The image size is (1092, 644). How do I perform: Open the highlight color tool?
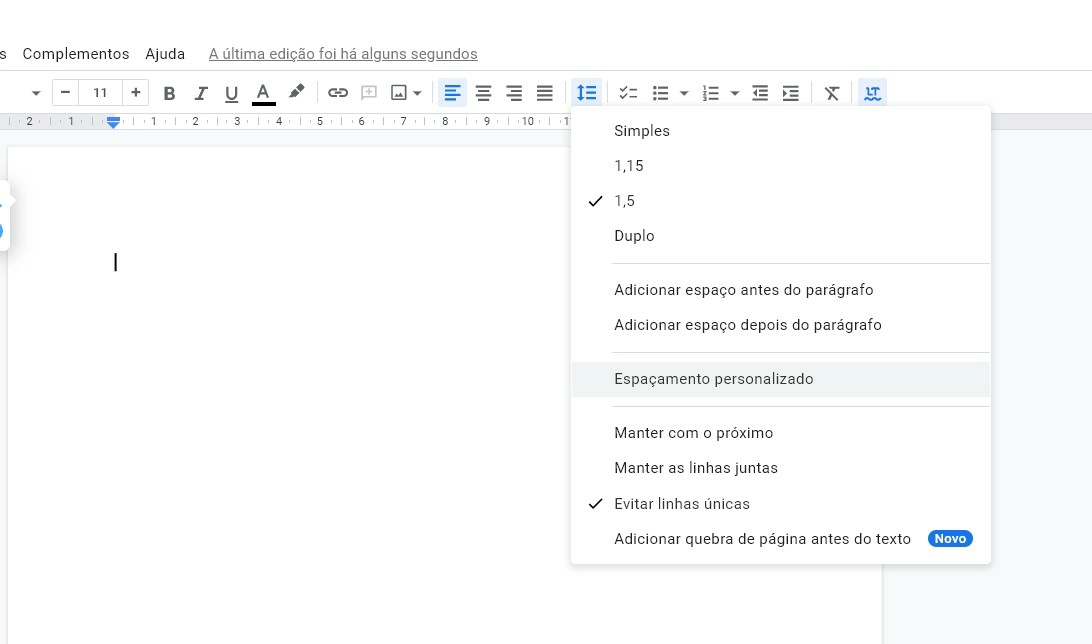[296, 92]
